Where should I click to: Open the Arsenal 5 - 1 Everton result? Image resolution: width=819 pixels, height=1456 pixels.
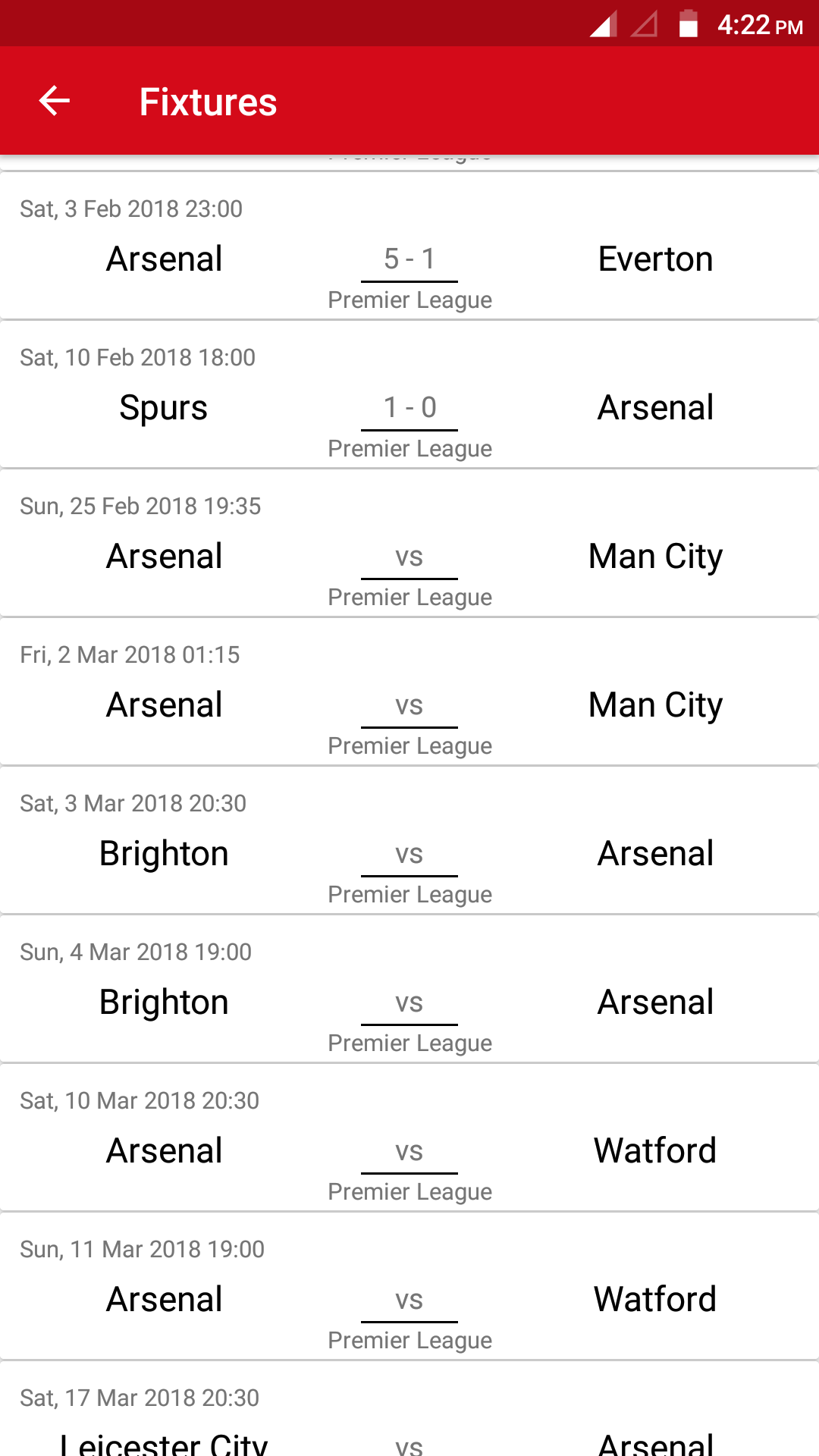[x=409, y=259]
